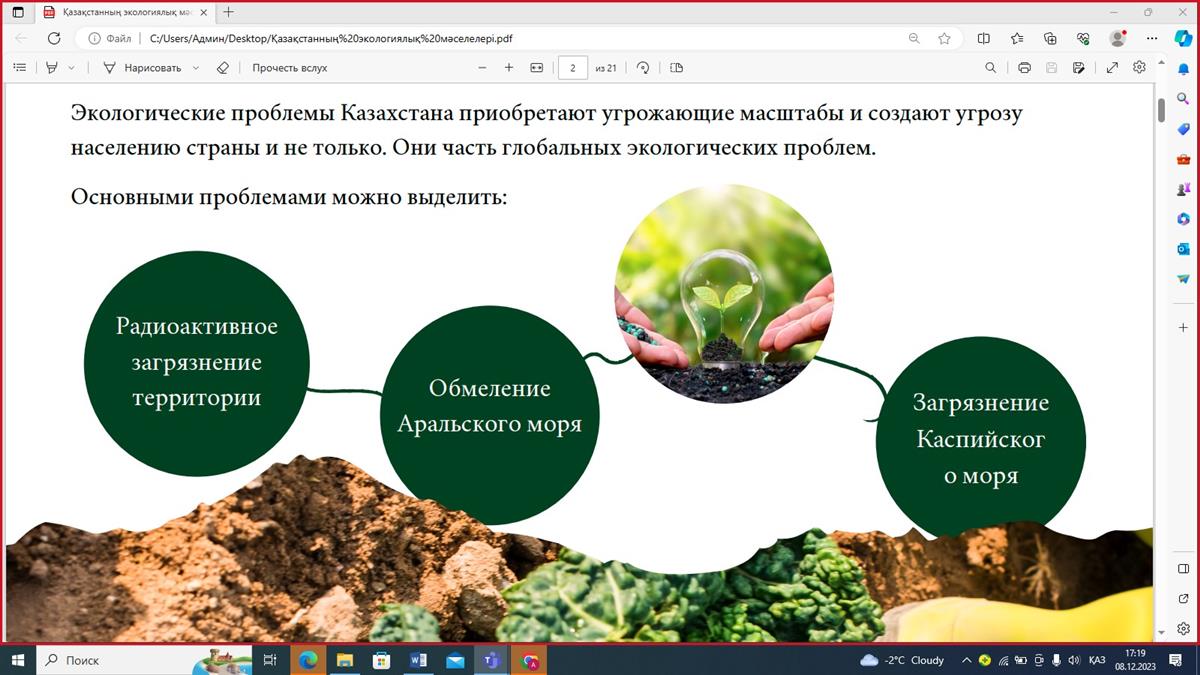Open Microsoft Word from the taskbar

418,660
